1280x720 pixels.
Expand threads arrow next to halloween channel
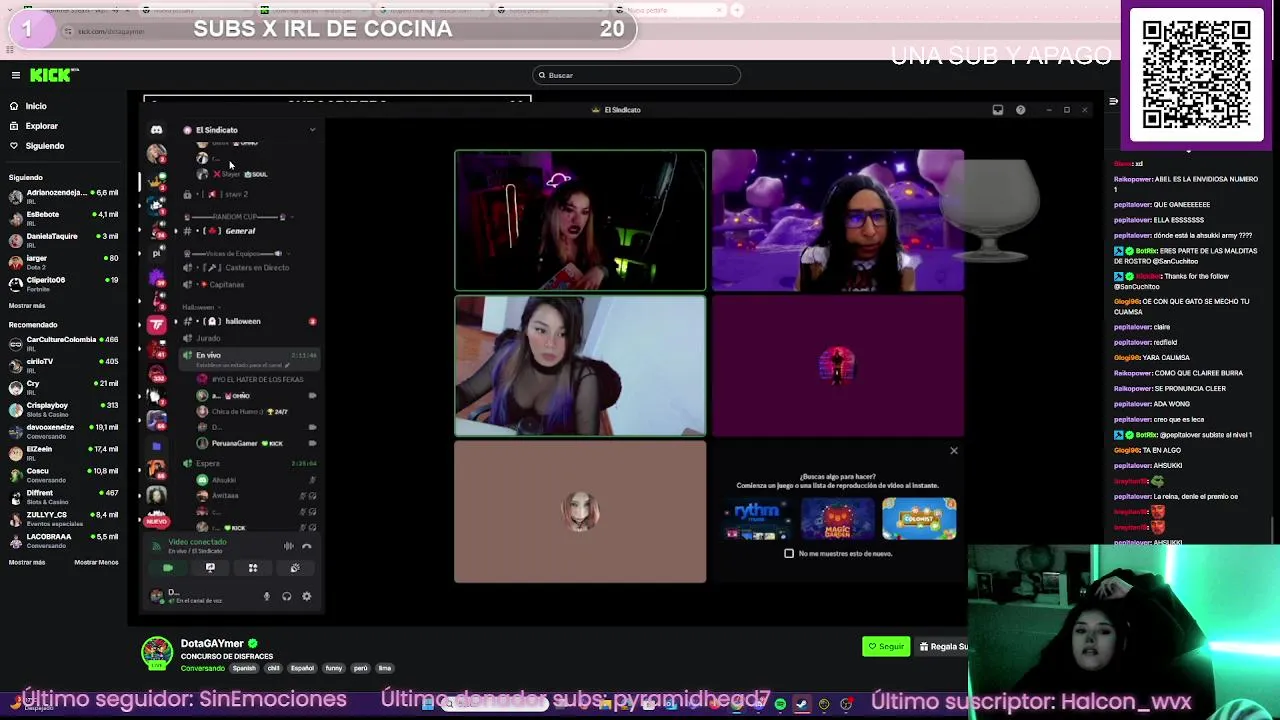click(176, 321)
